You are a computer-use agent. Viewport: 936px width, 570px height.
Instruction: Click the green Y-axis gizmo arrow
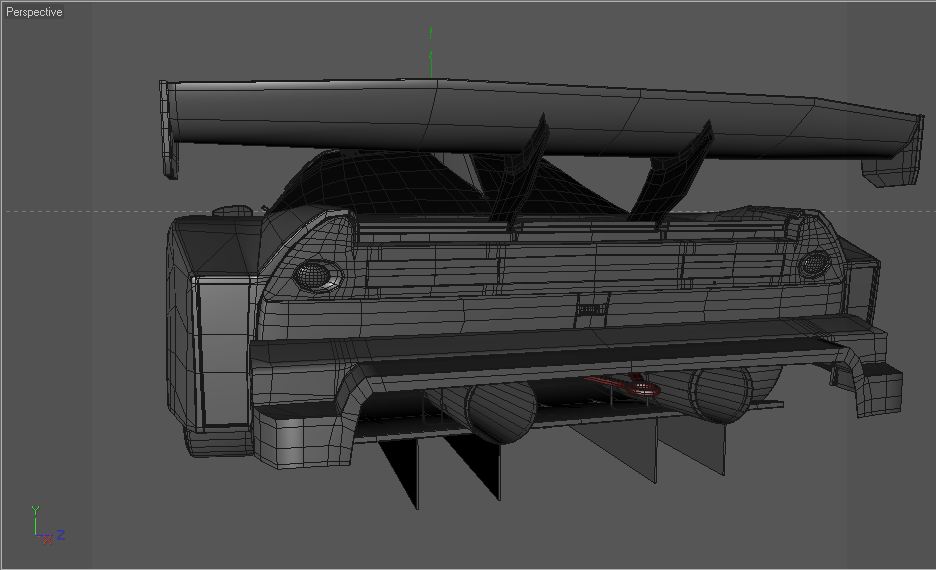coord(430,53)
